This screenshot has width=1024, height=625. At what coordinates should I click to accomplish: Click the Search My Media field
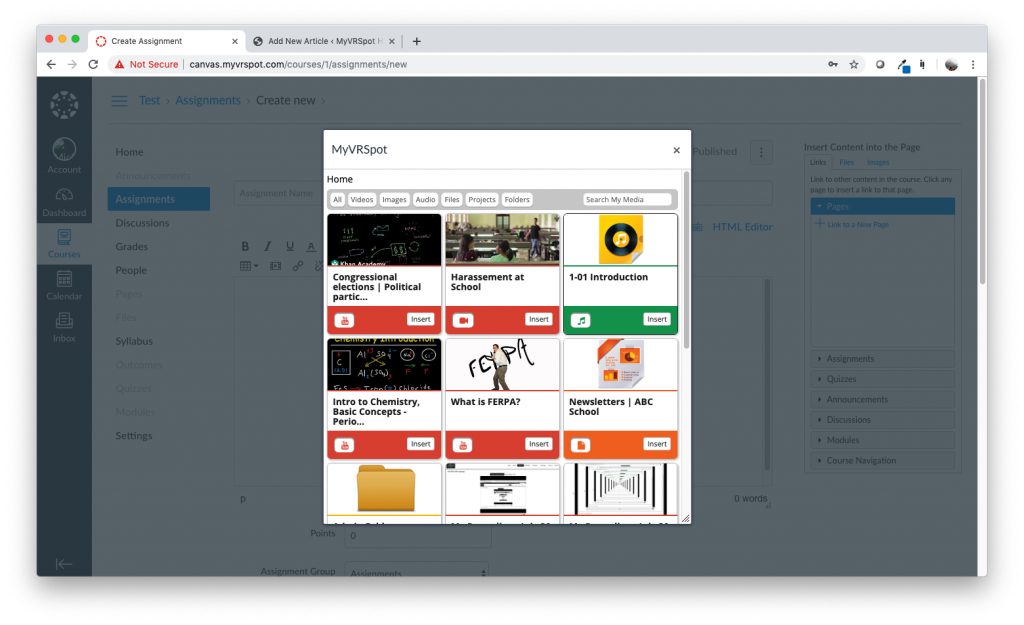[626, 200]
